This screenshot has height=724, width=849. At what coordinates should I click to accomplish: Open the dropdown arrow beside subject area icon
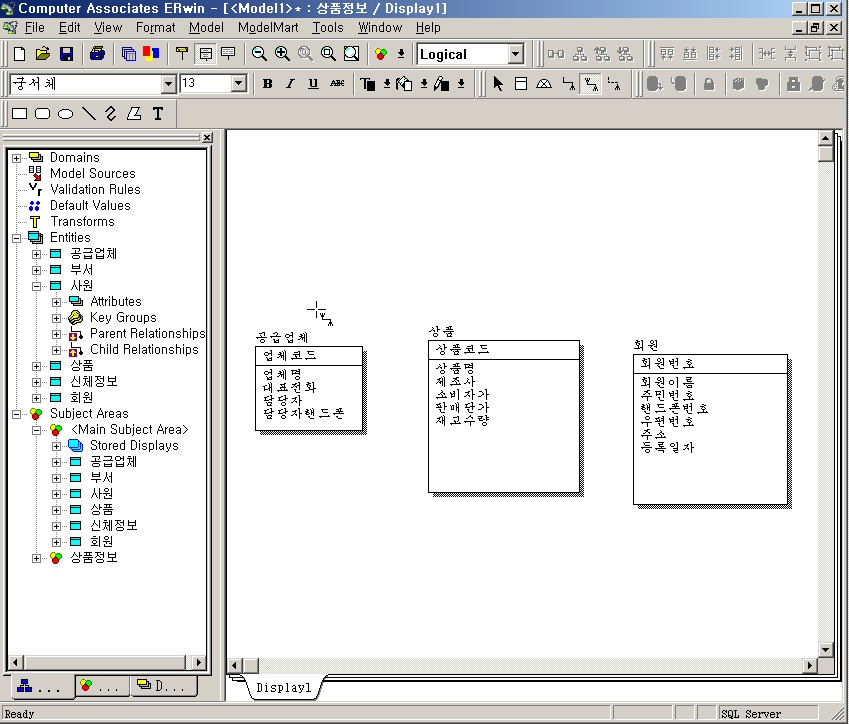tap(401, 54)
